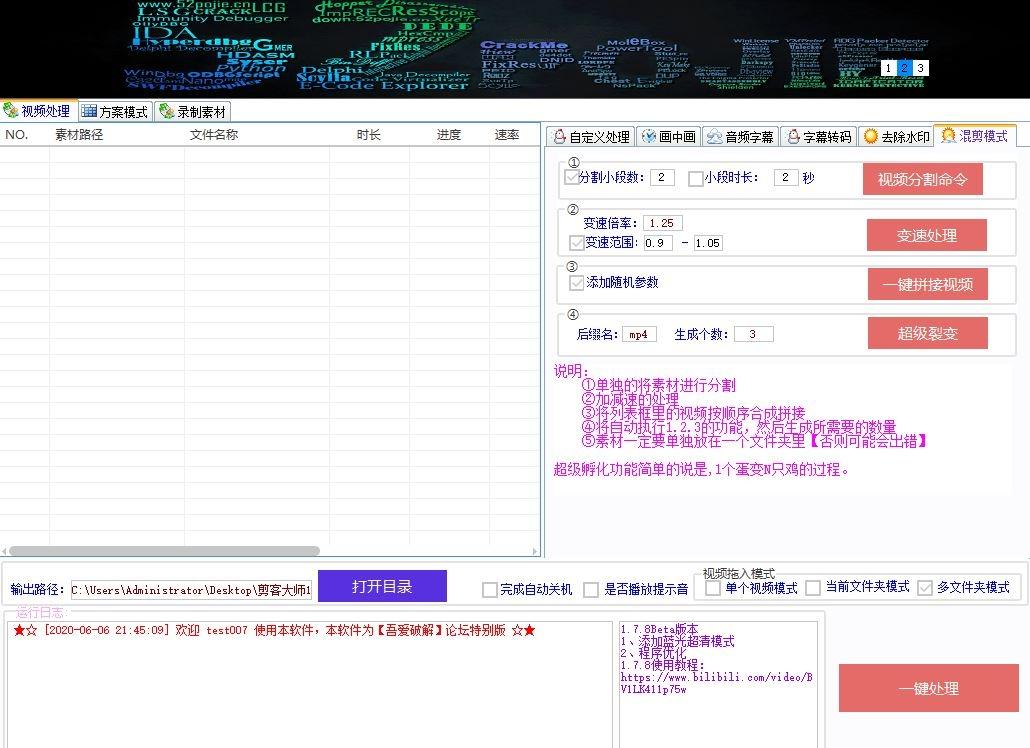Click the 速率 column header
The image size is (1030, 748).
[x=514, y=135]
